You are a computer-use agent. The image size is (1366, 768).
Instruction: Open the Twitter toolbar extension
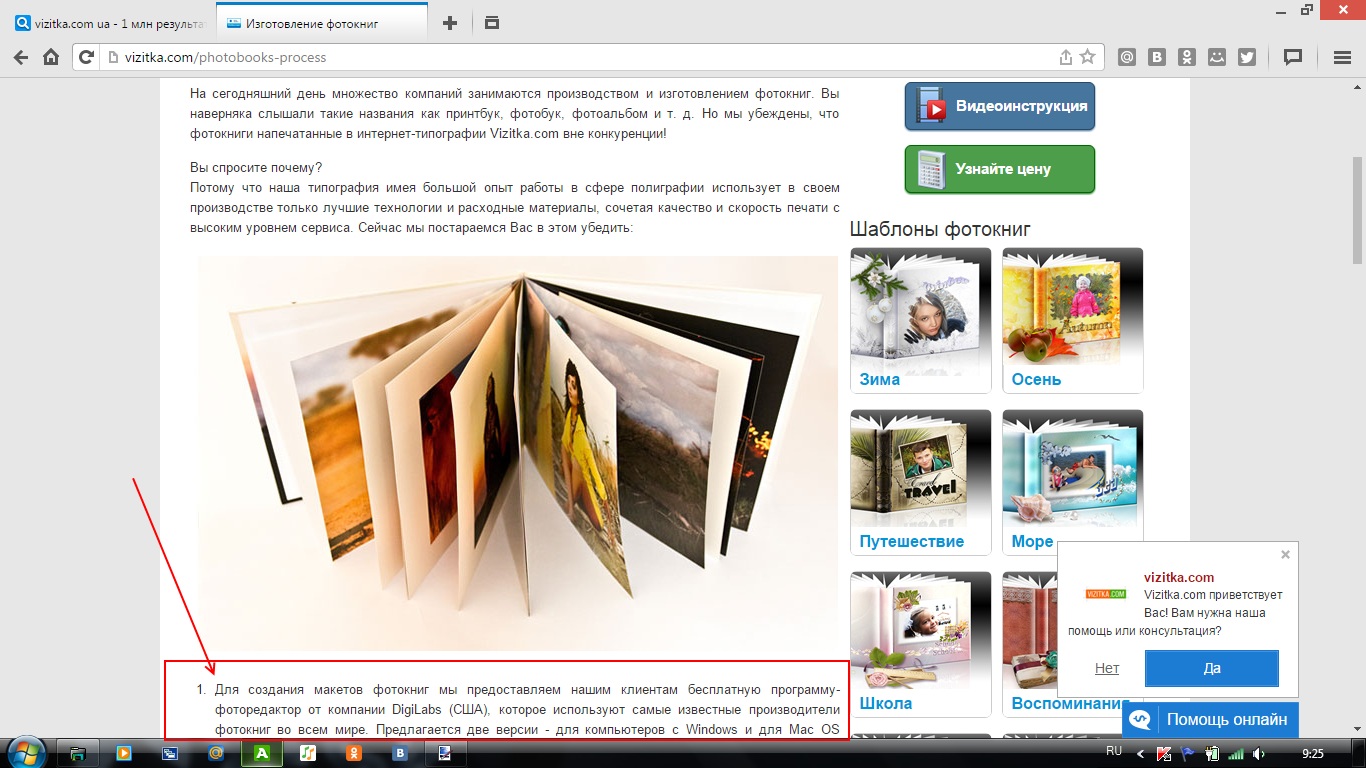(1246, 58)
